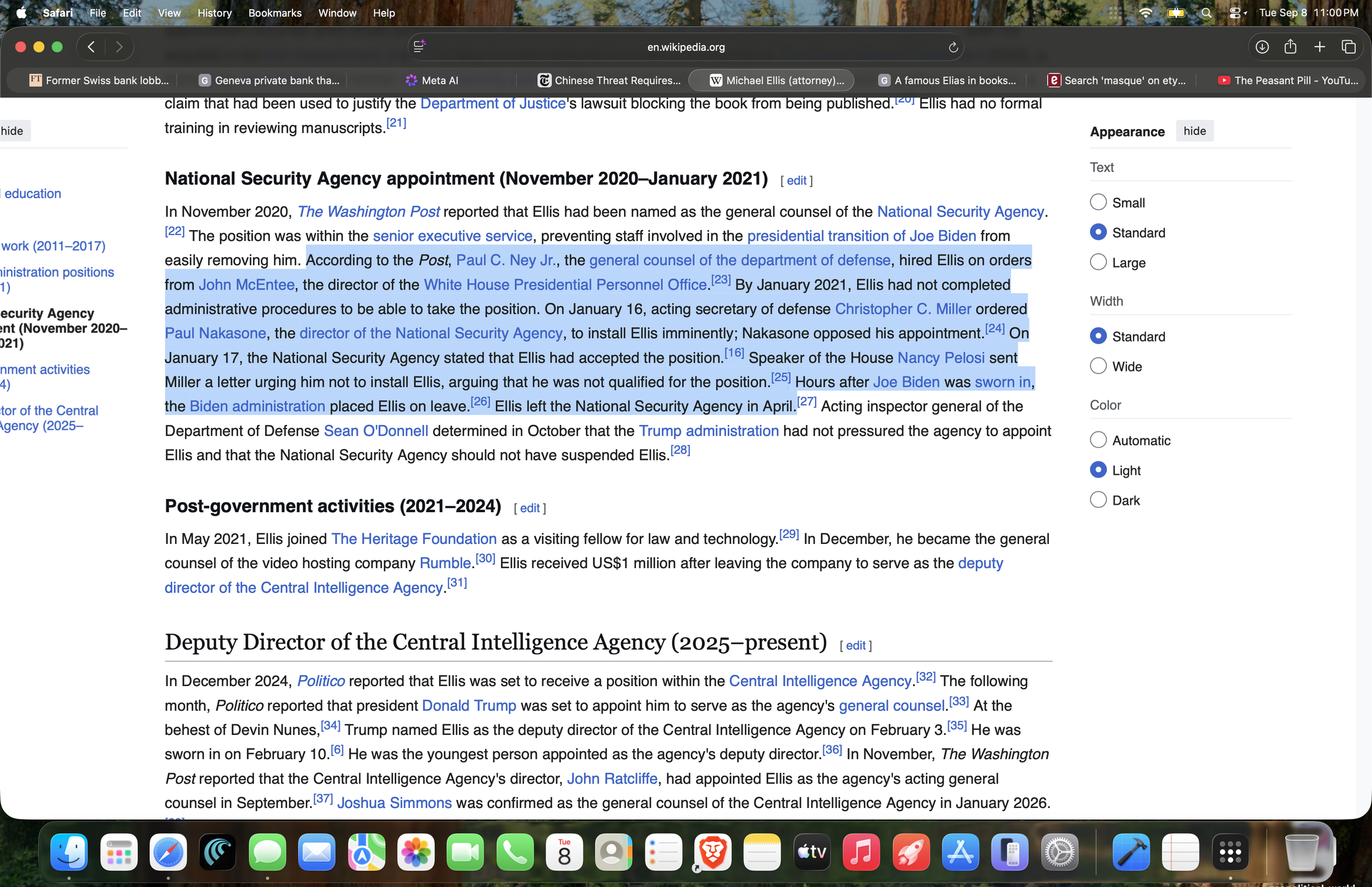
Task: Switch to the Meta AI tab
Action: (431, 81)
